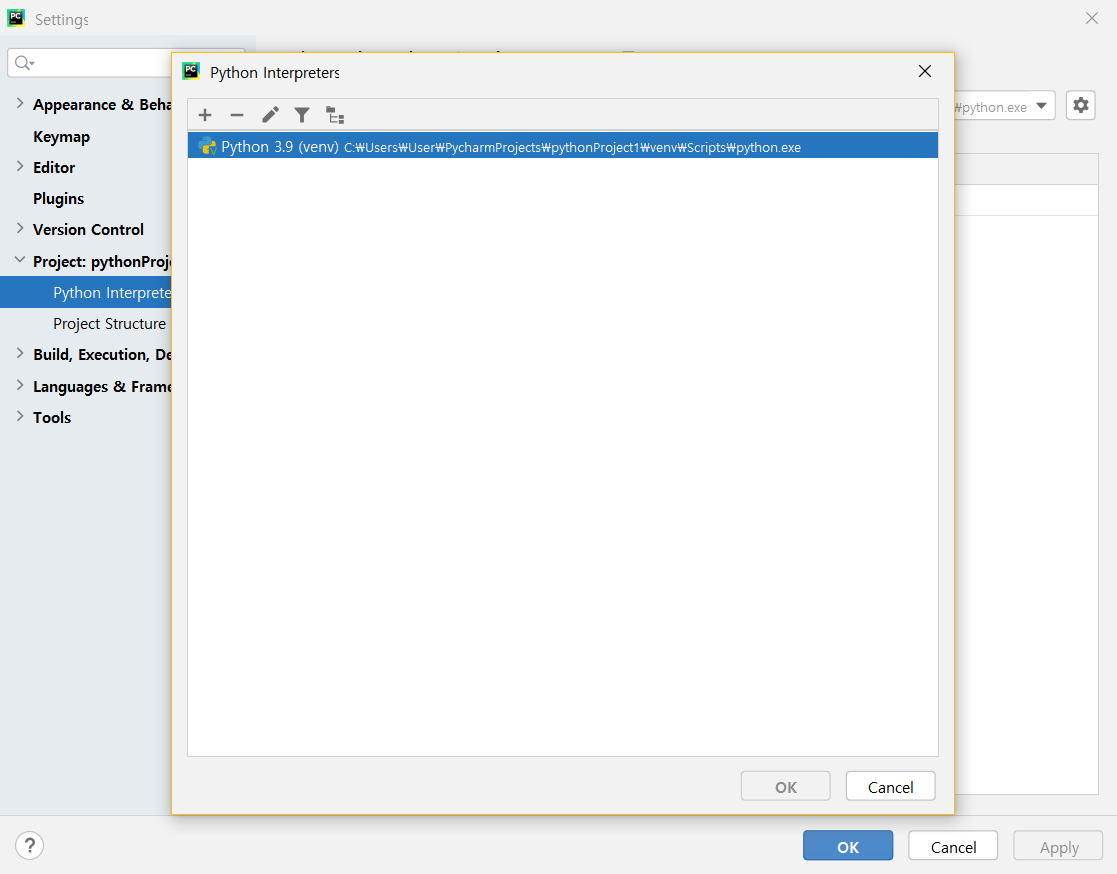Viewport: 1117px width, 874px height.
Task: Click blue OK button in Settings window
Action: [x=848, y=846]
